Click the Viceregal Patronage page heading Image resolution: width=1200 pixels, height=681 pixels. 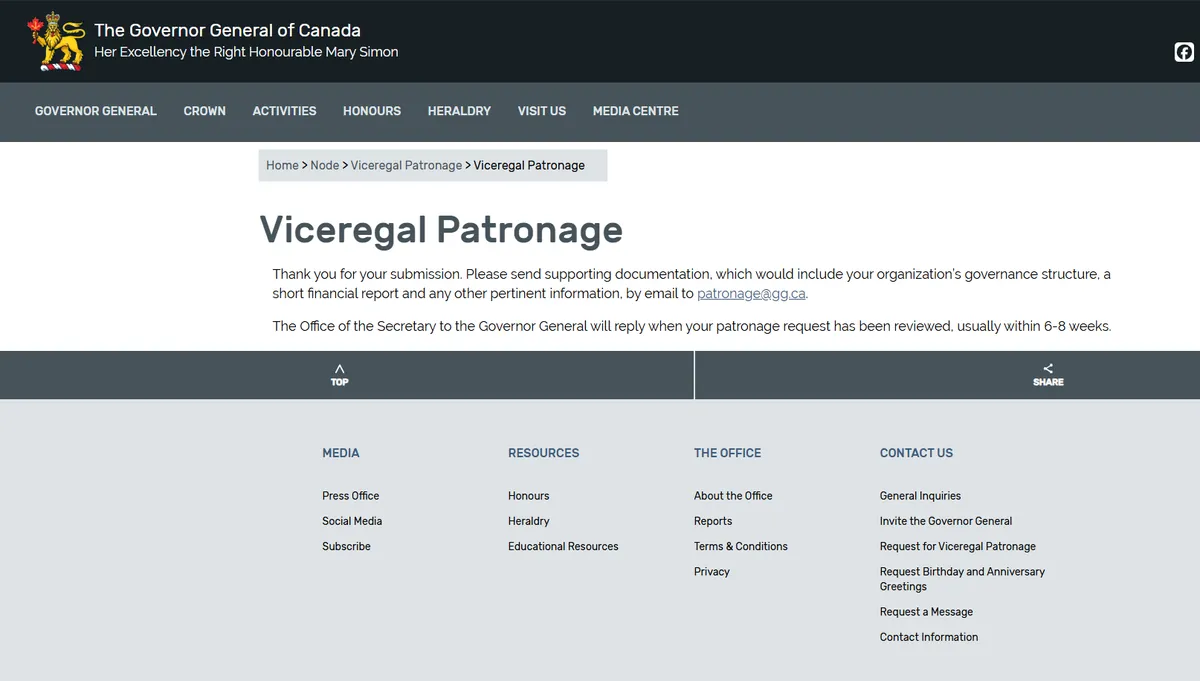[x=441, y=230]
